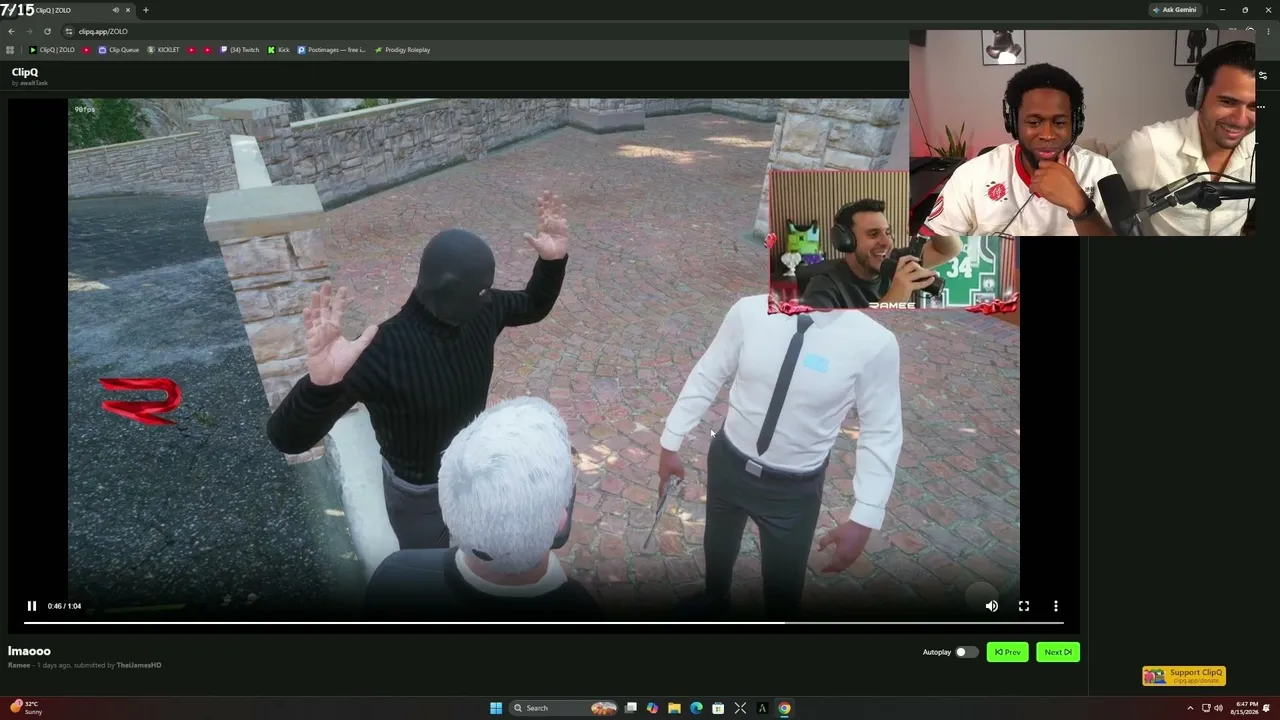Screen dimensions: 1280x720
Task: Close the ClipQ | ZOLO browser tab
Action: 128,10
